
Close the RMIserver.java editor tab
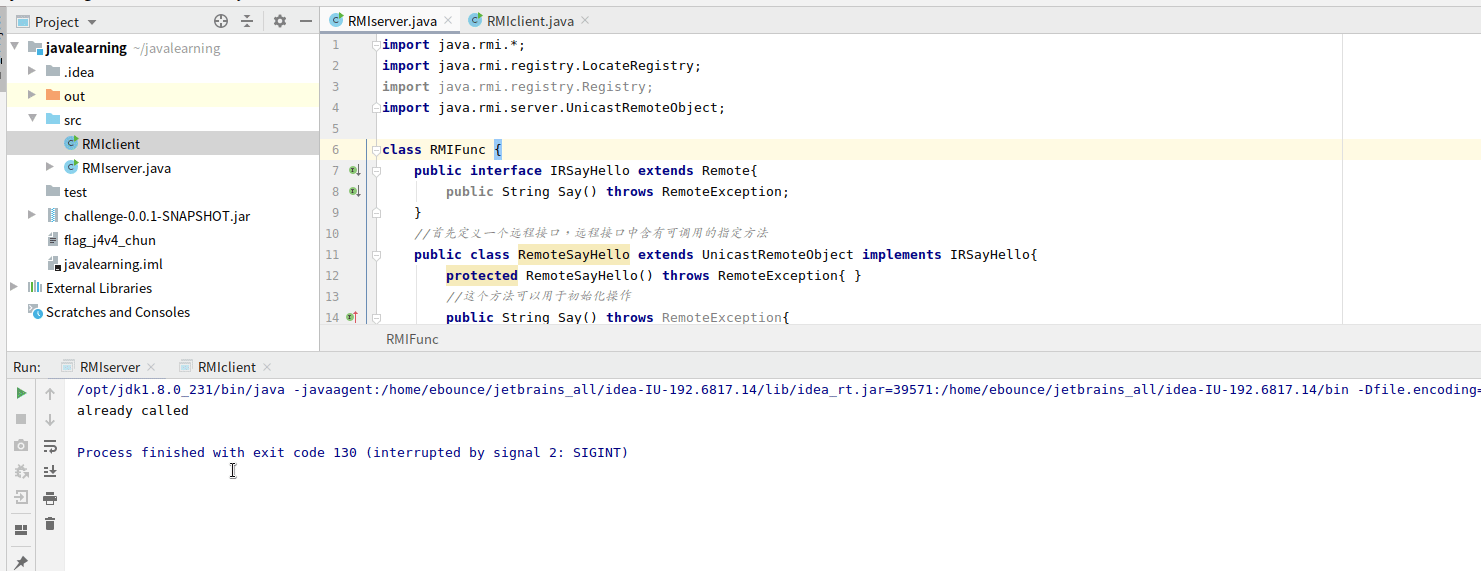coord(447,21)
